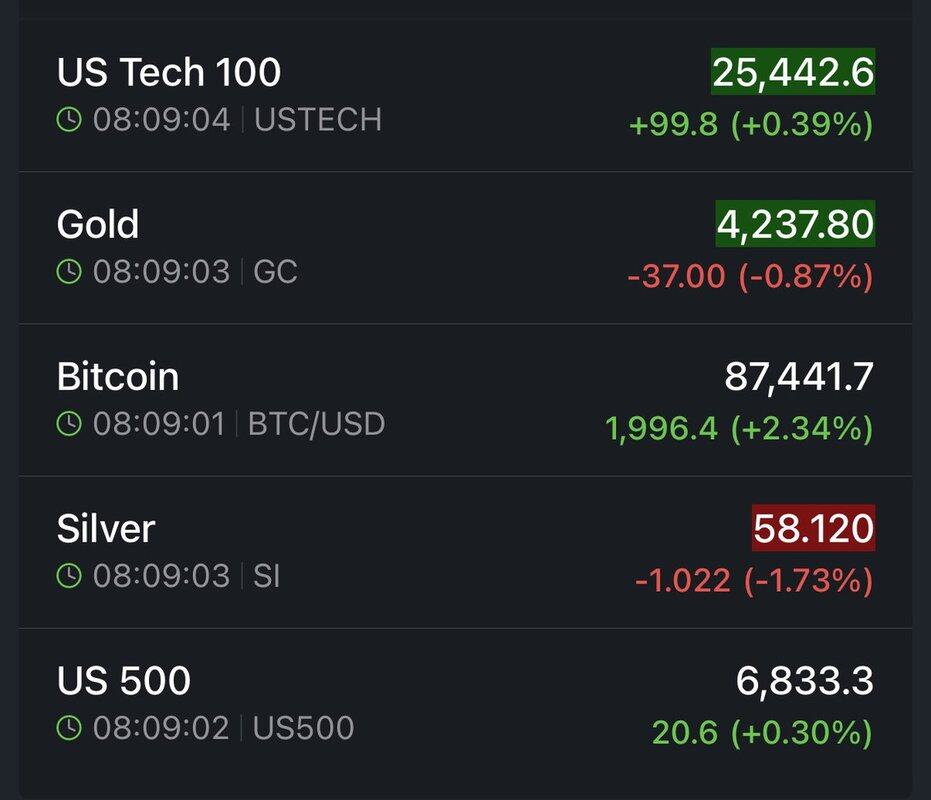Select the BTC/USD ticker symbol
This screenshot has width=931, height=800.
point(316,425)
